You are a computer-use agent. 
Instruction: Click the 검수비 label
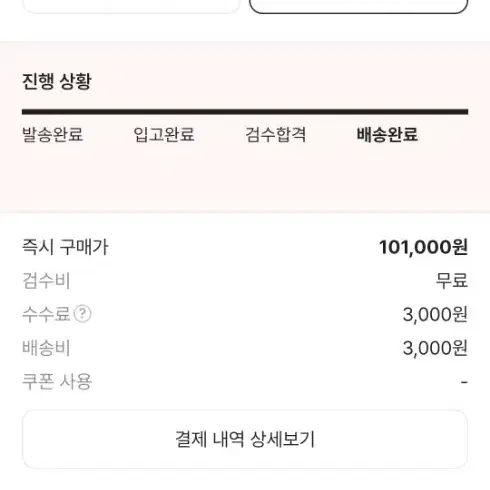click(46, 281)
